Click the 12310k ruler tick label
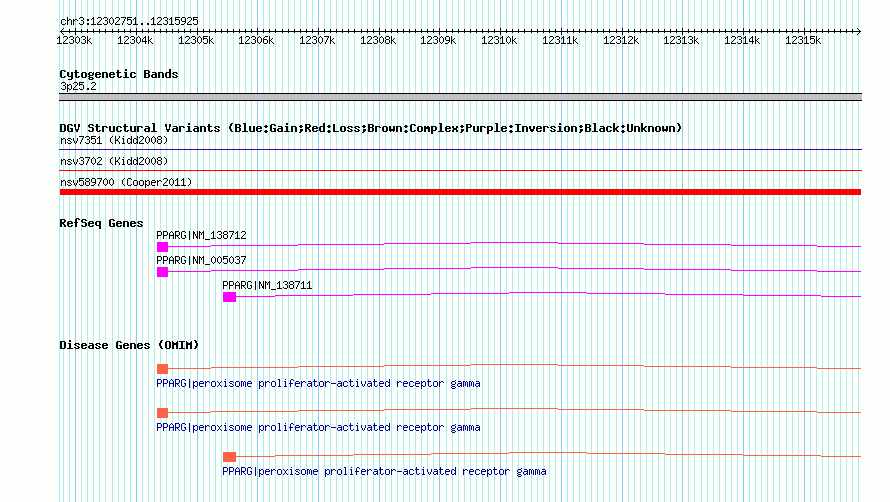The height and width of the screenshot is (502, 890). pos(499,40)
